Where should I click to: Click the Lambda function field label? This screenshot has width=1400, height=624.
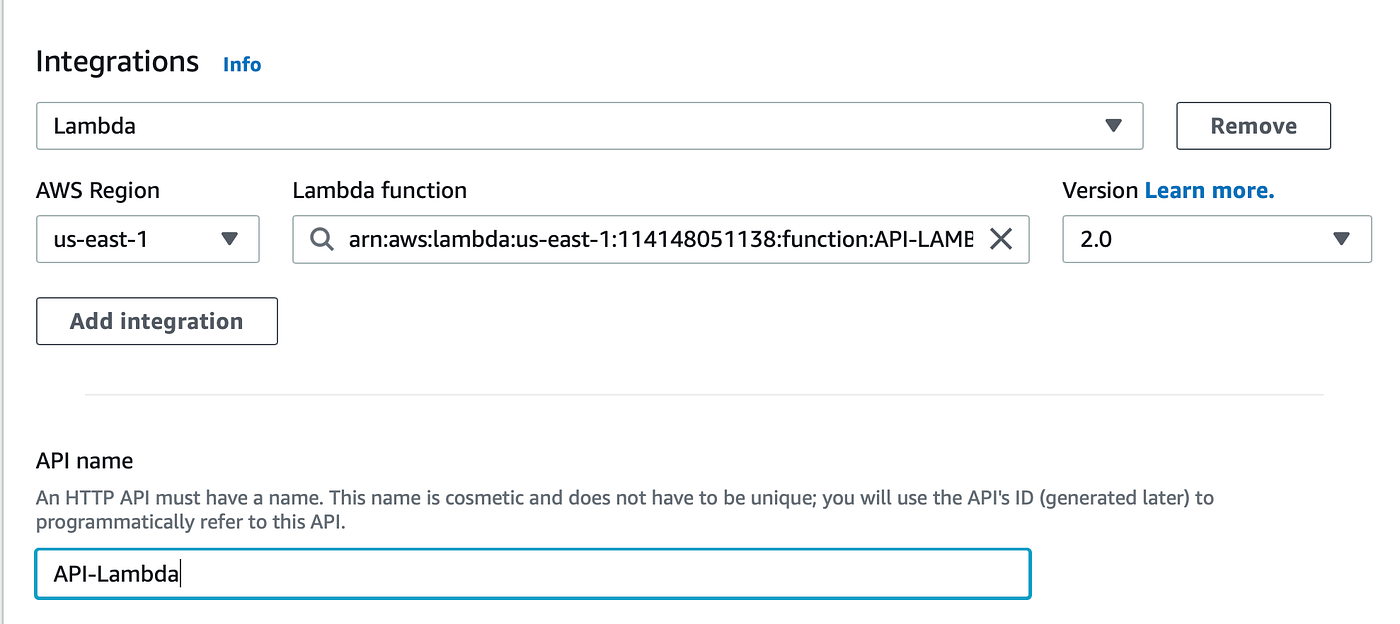click(x=379, y=189)
